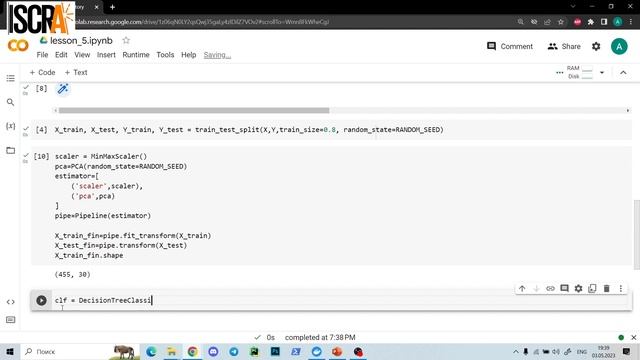Screen dimensions: 640x360
Task: Open the browser three-dot menu
Action: coord(631,22)
